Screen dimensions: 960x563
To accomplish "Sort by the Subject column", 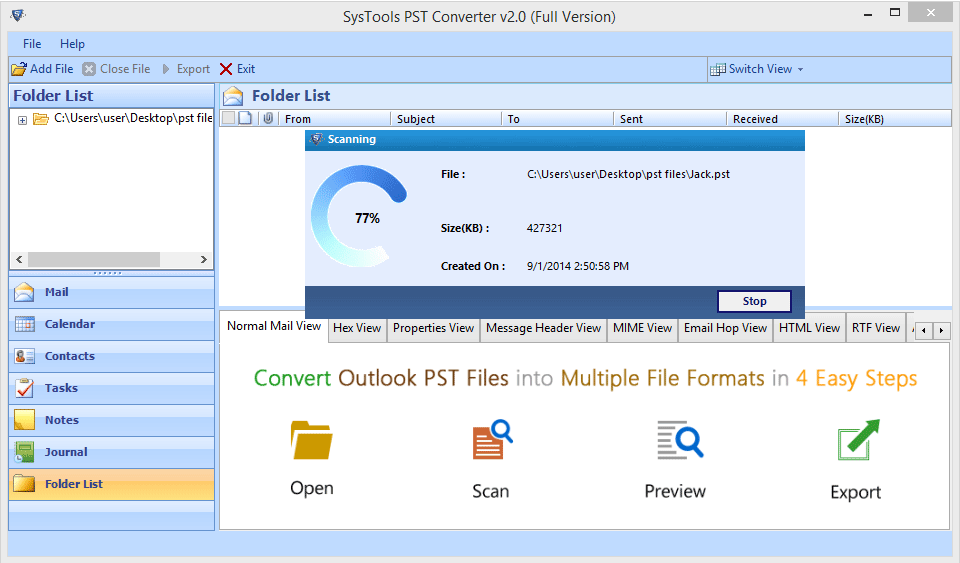I will pyautogui.click(x=446, y=119).
